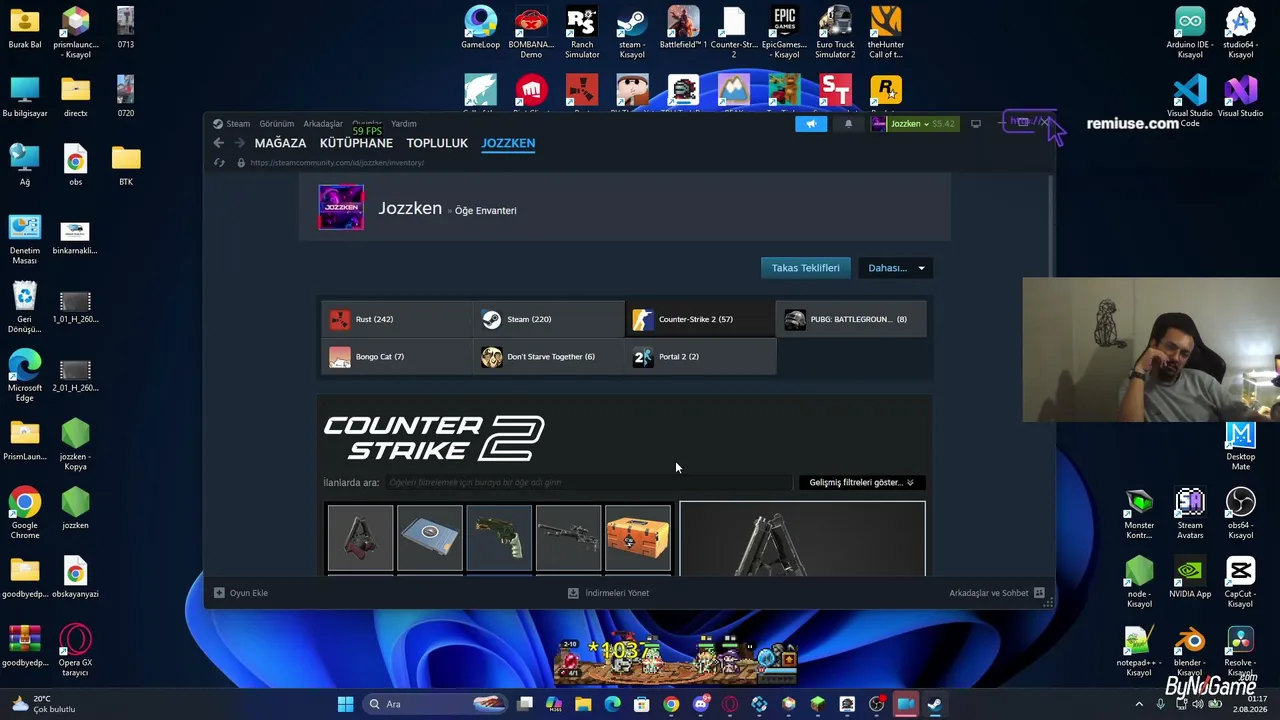Open Battlefield 1 desktop shortcut
This screenshot has height=720, width=1280.
[683, 28]
